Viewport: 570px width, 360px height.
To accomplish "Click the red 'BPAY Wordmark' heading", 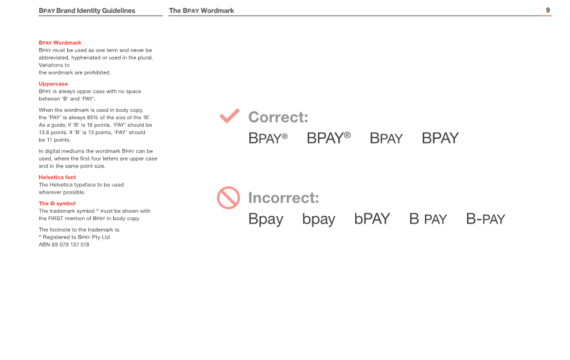I will (x=60, y=43).
